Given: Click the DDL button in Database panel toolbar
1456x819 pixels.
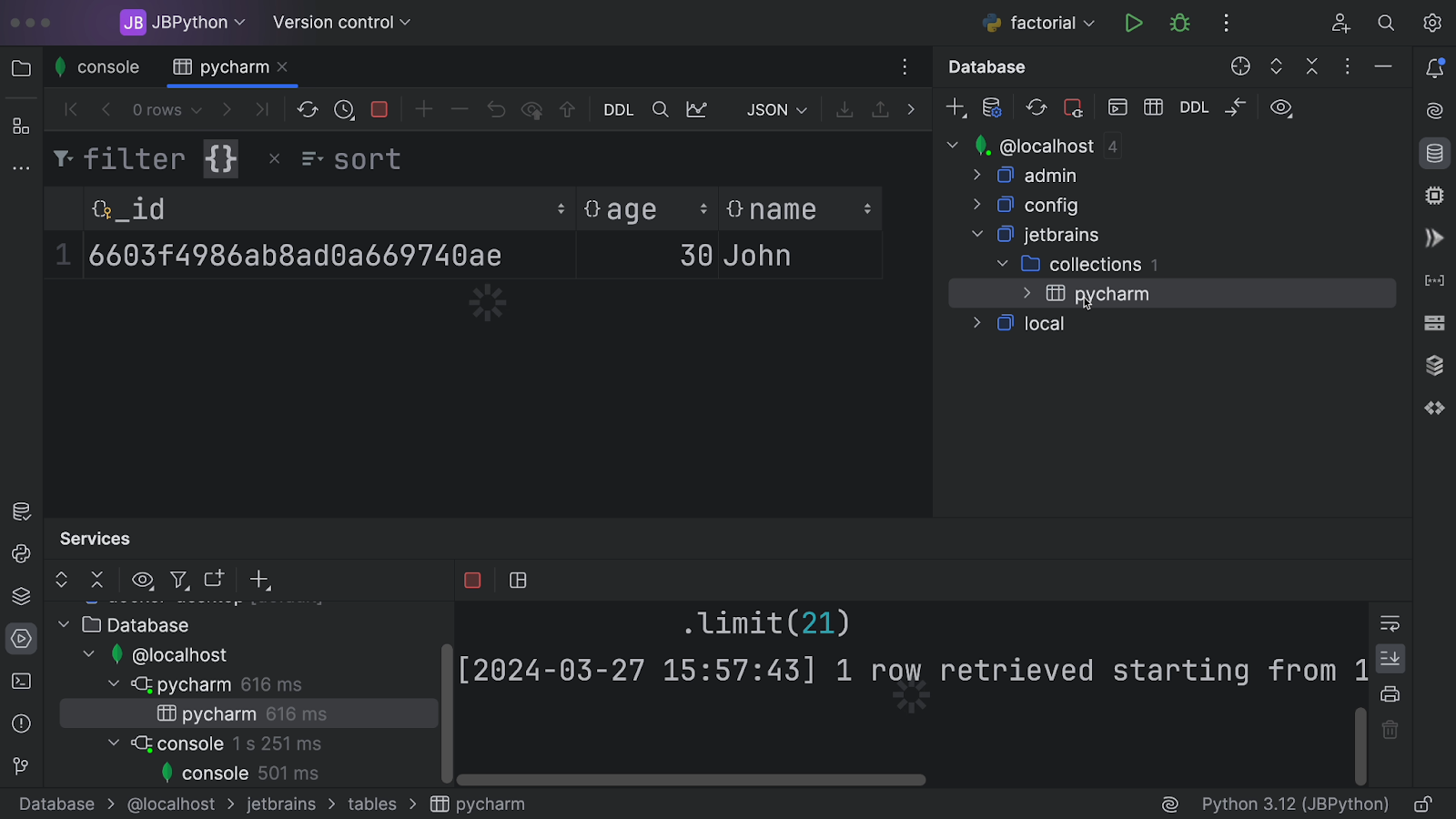Looking at the screenshot, I should tap(1194, 107).
